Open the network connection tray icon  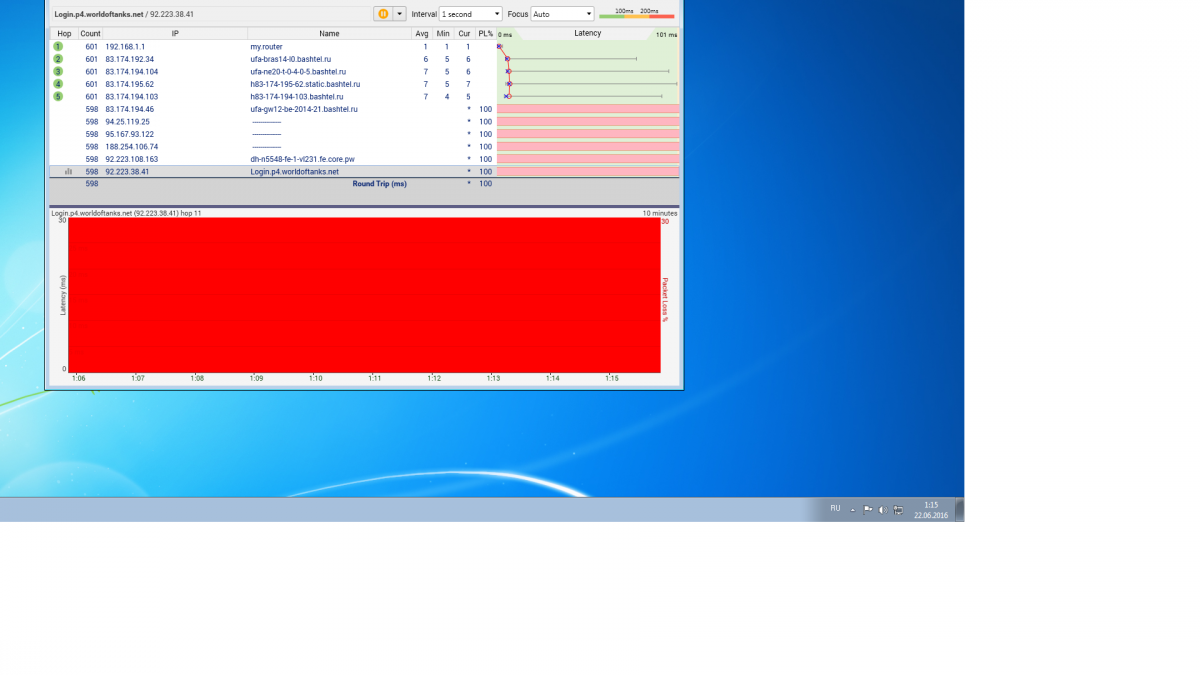898,509
